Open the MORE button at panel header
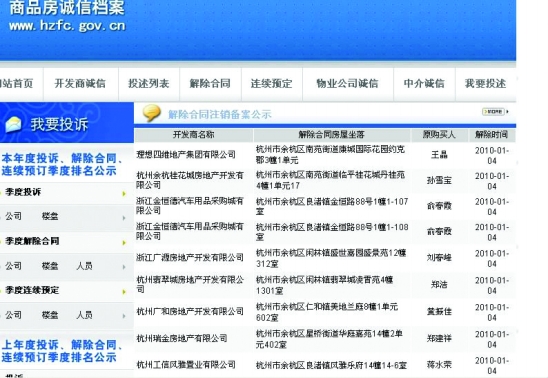 point(495,111)
